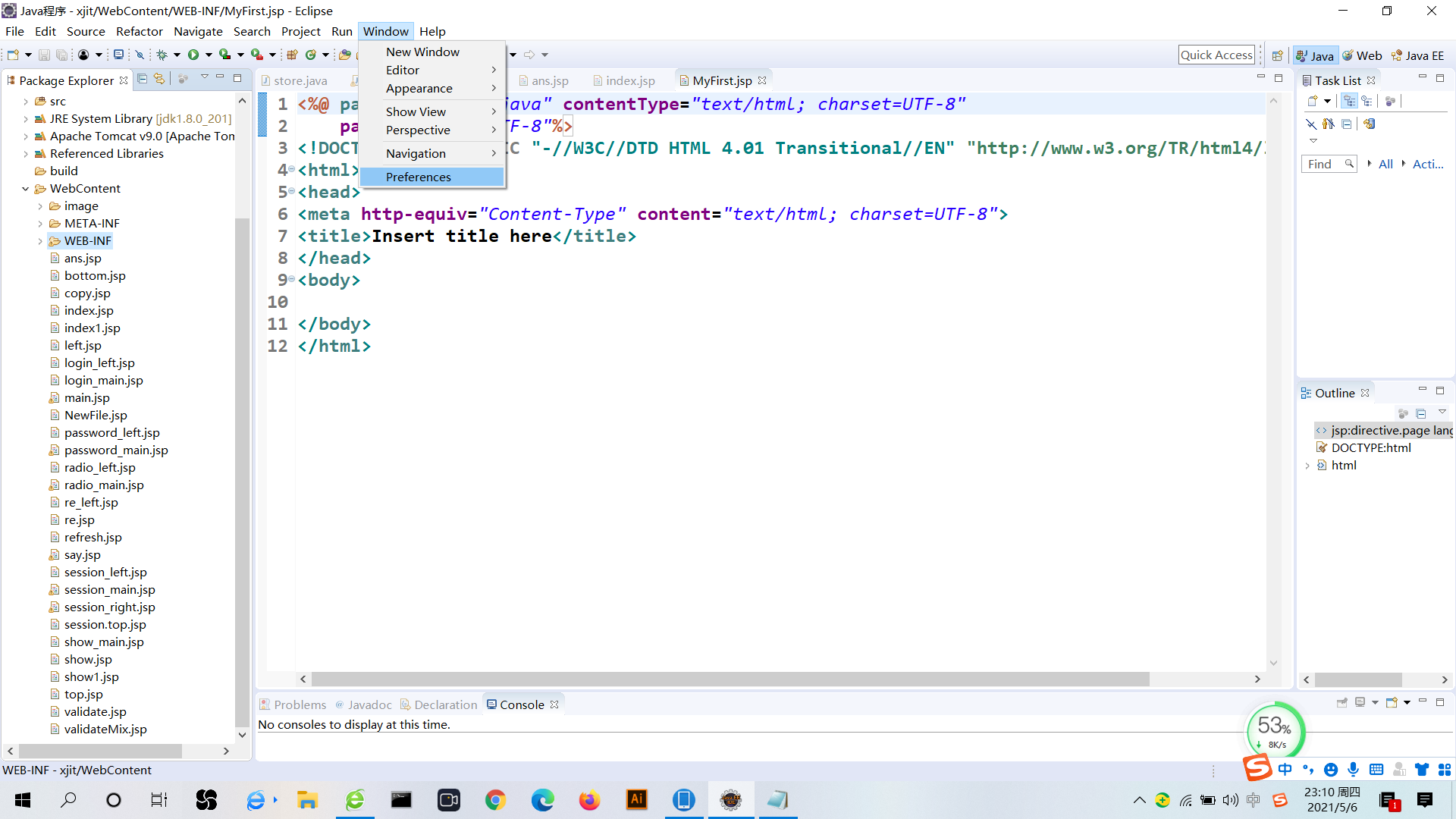
Task: Toggle Categorized view in Task List
Action: pos(1349,101)
